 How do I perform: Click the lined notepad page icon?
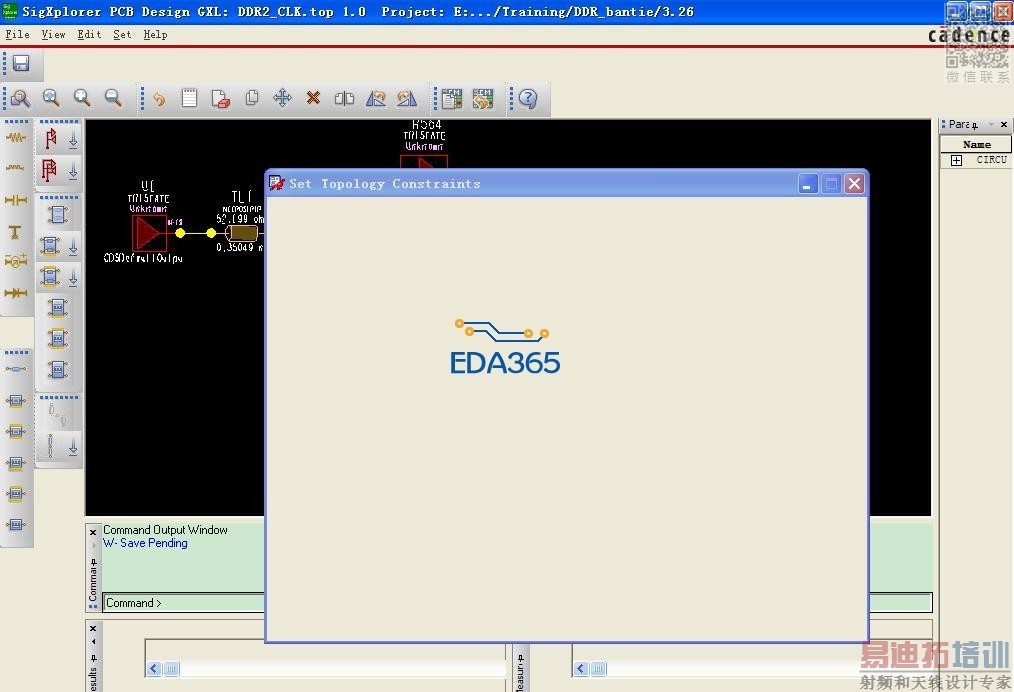click(x=189, y=98)
